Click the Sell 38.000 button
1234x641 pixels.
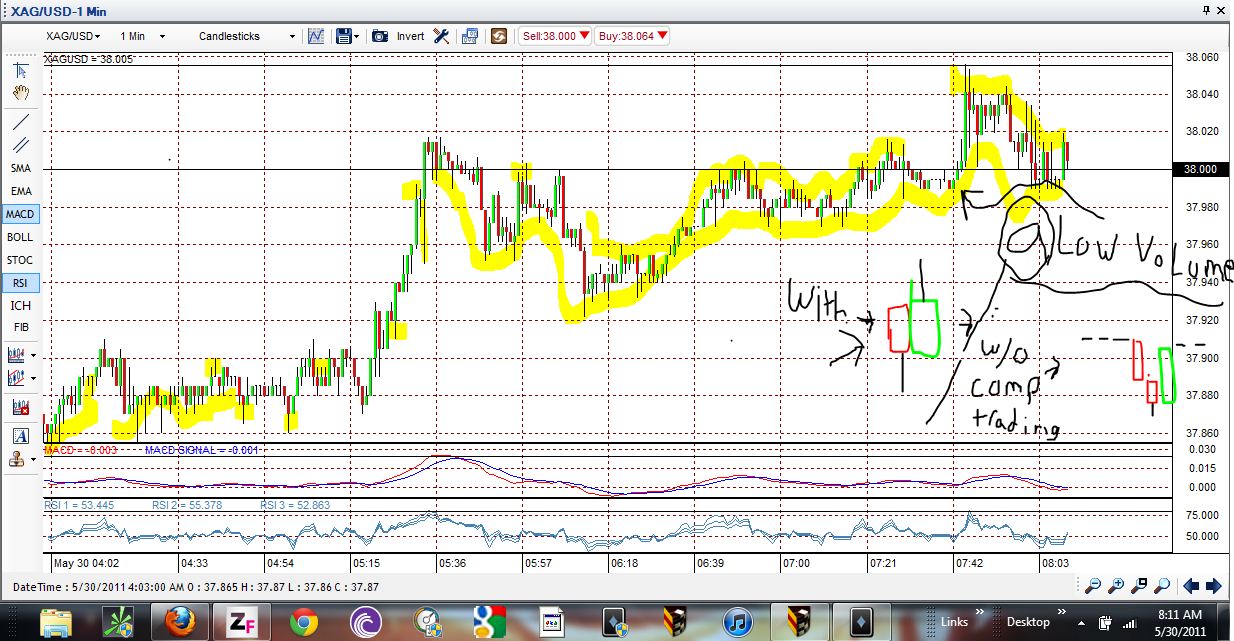(555, 35)
